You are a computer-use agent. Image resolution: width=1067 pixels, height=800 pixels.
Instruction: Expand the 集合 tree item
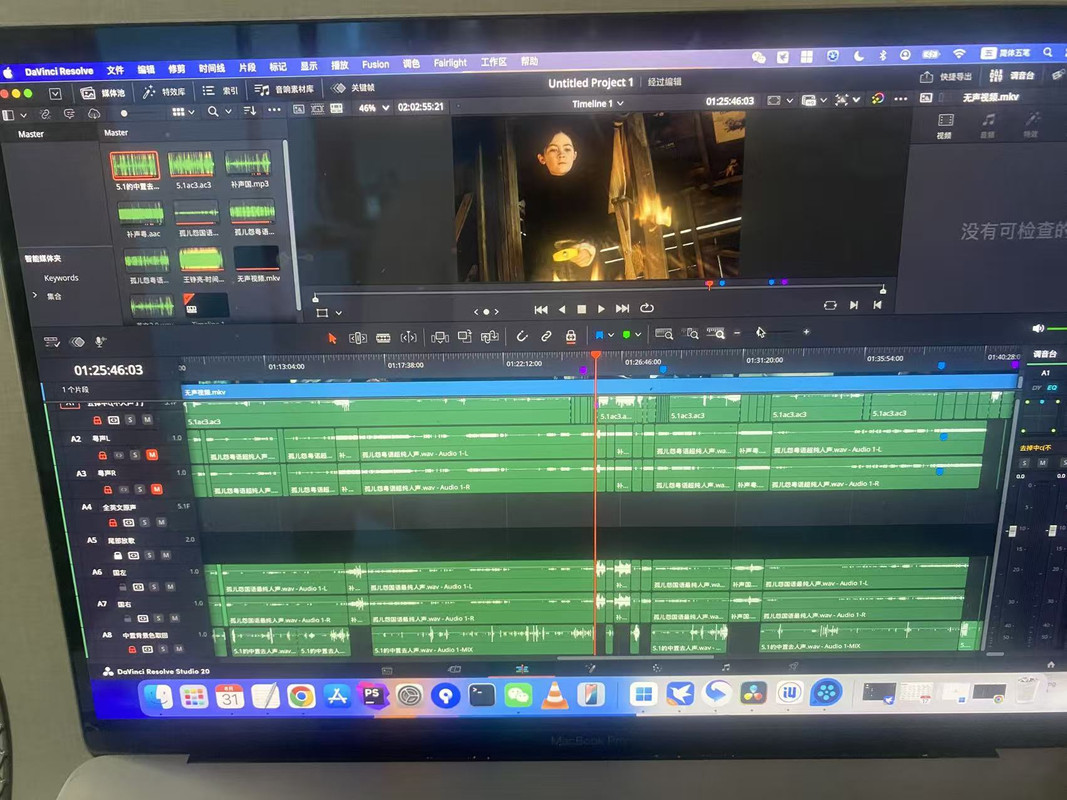click(35, 295)
